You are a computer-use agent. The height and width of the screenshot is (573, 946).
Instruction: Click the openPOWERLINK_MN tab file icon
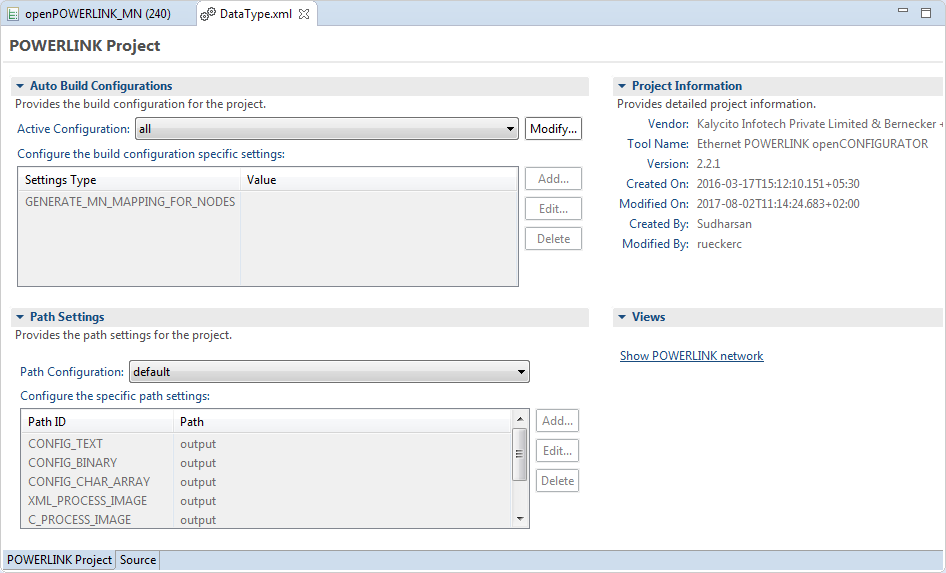13,14
